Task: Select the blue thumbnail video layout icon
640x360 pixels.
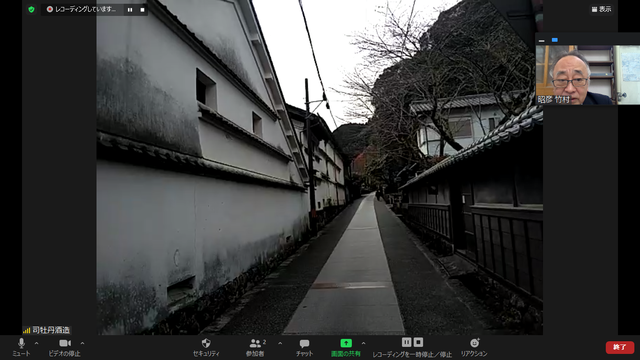Action: click(x=554, y=40)
